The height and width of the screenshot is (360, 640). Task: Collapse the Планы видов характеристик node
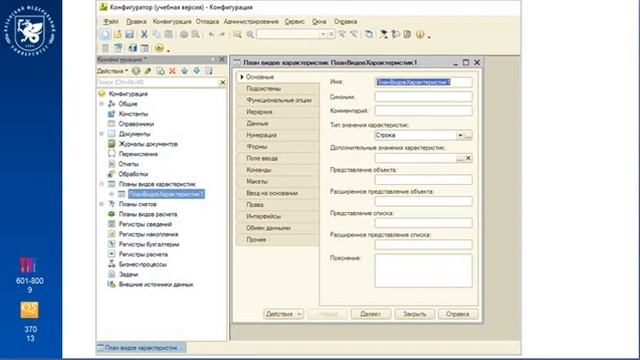pos(102,184)
